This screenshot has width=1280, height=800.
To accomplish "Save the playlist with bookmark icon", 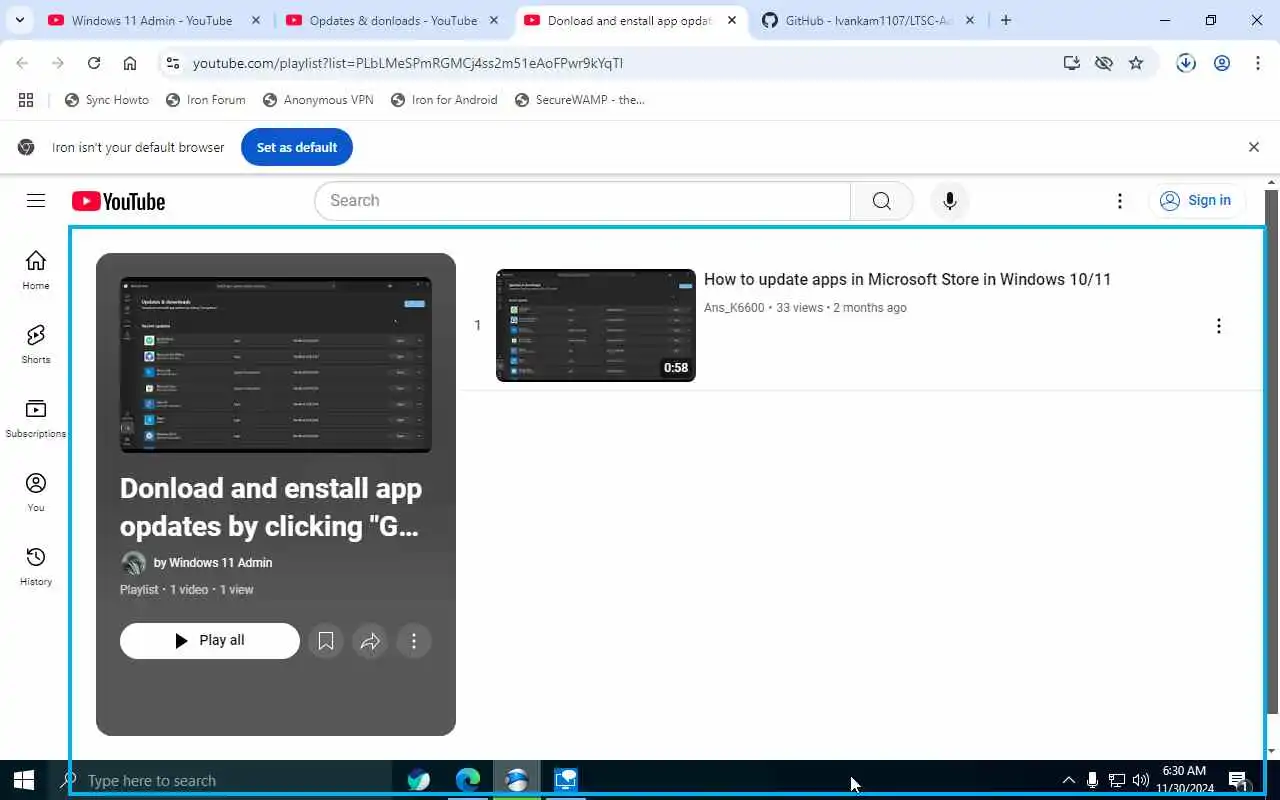I will [x=326, y=641].
